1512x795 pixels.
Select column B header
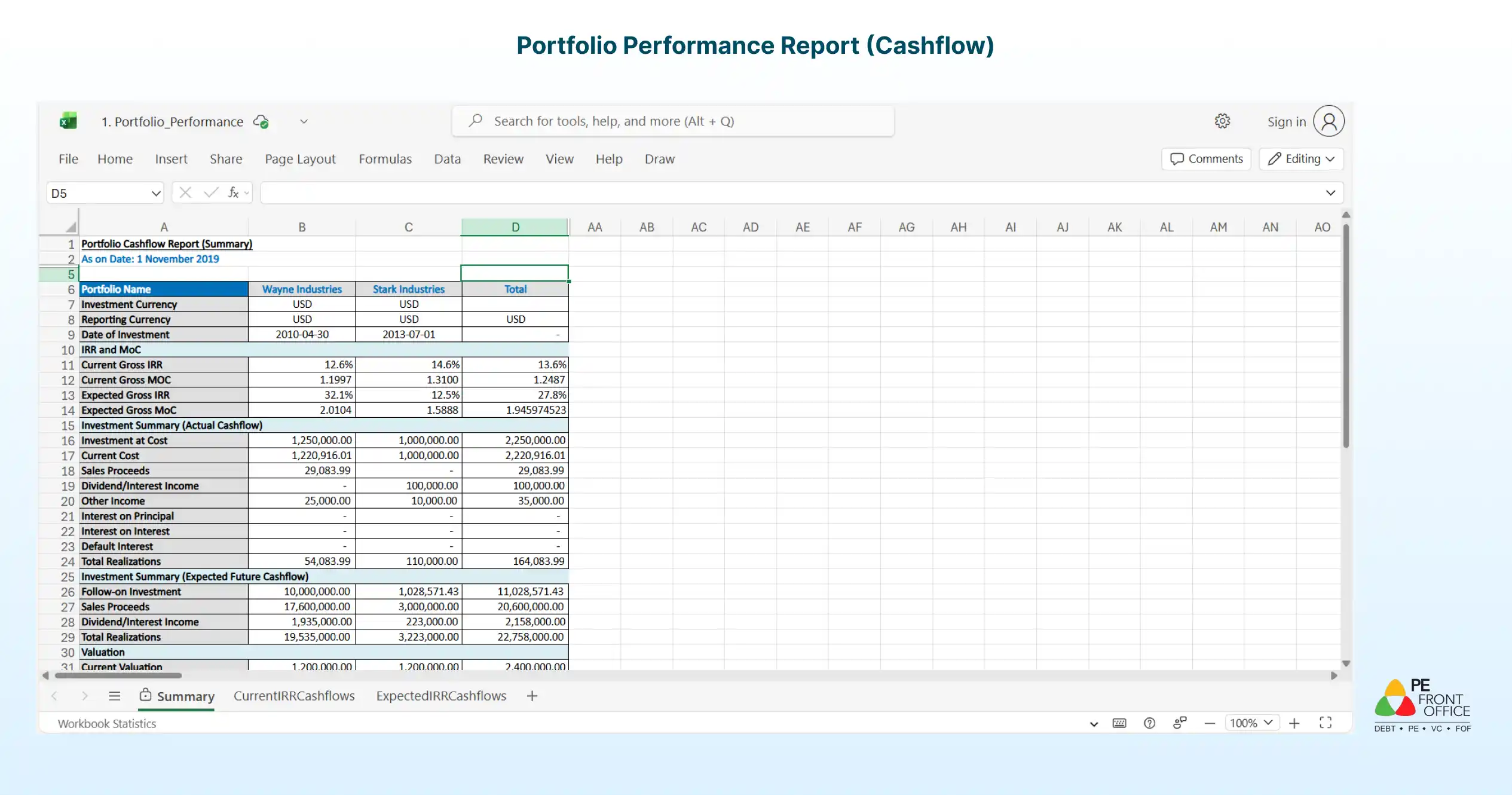pos(302,227)
